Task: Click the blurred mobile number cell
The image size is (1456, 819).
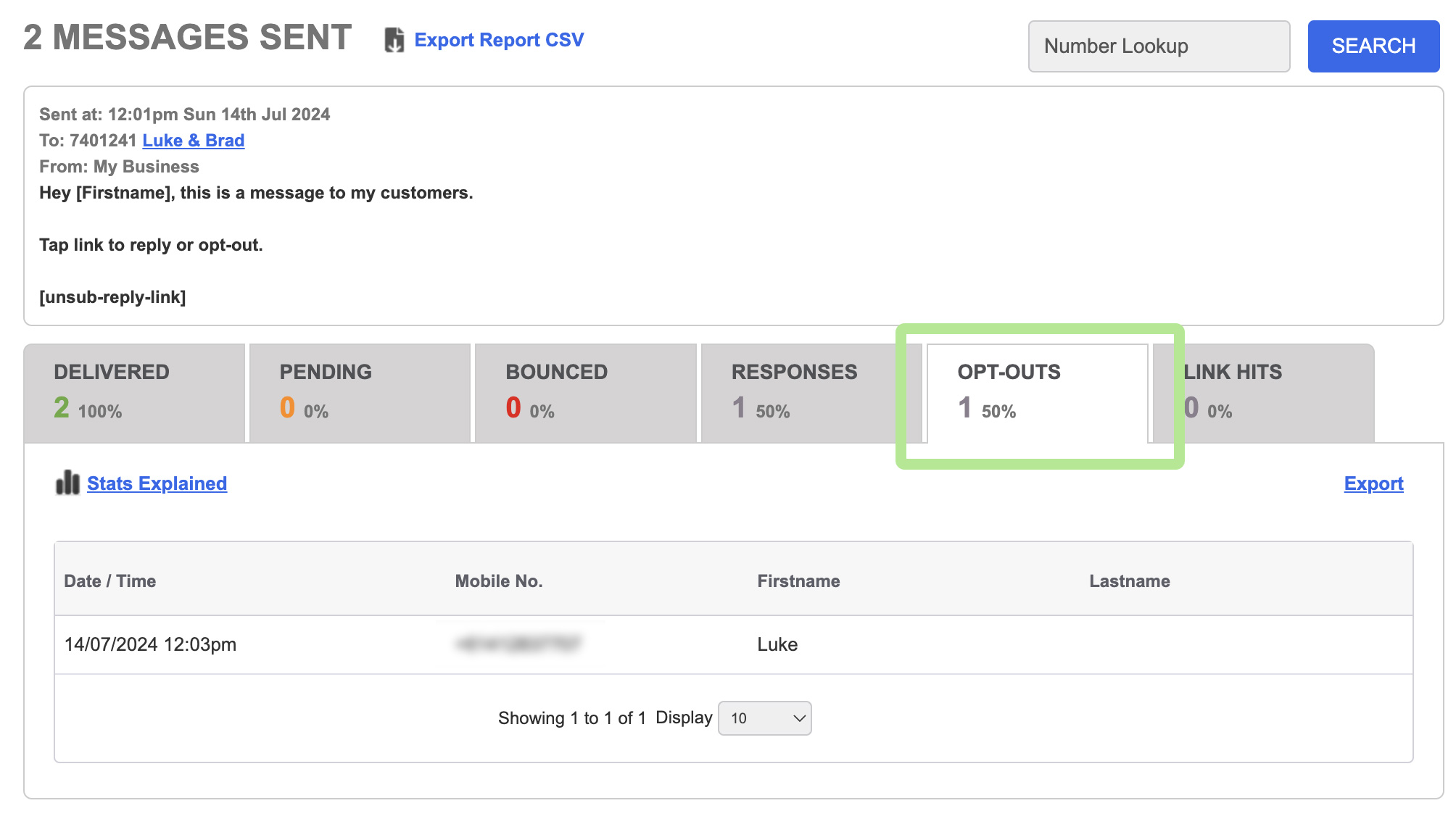Action: (x=518, y=644)
